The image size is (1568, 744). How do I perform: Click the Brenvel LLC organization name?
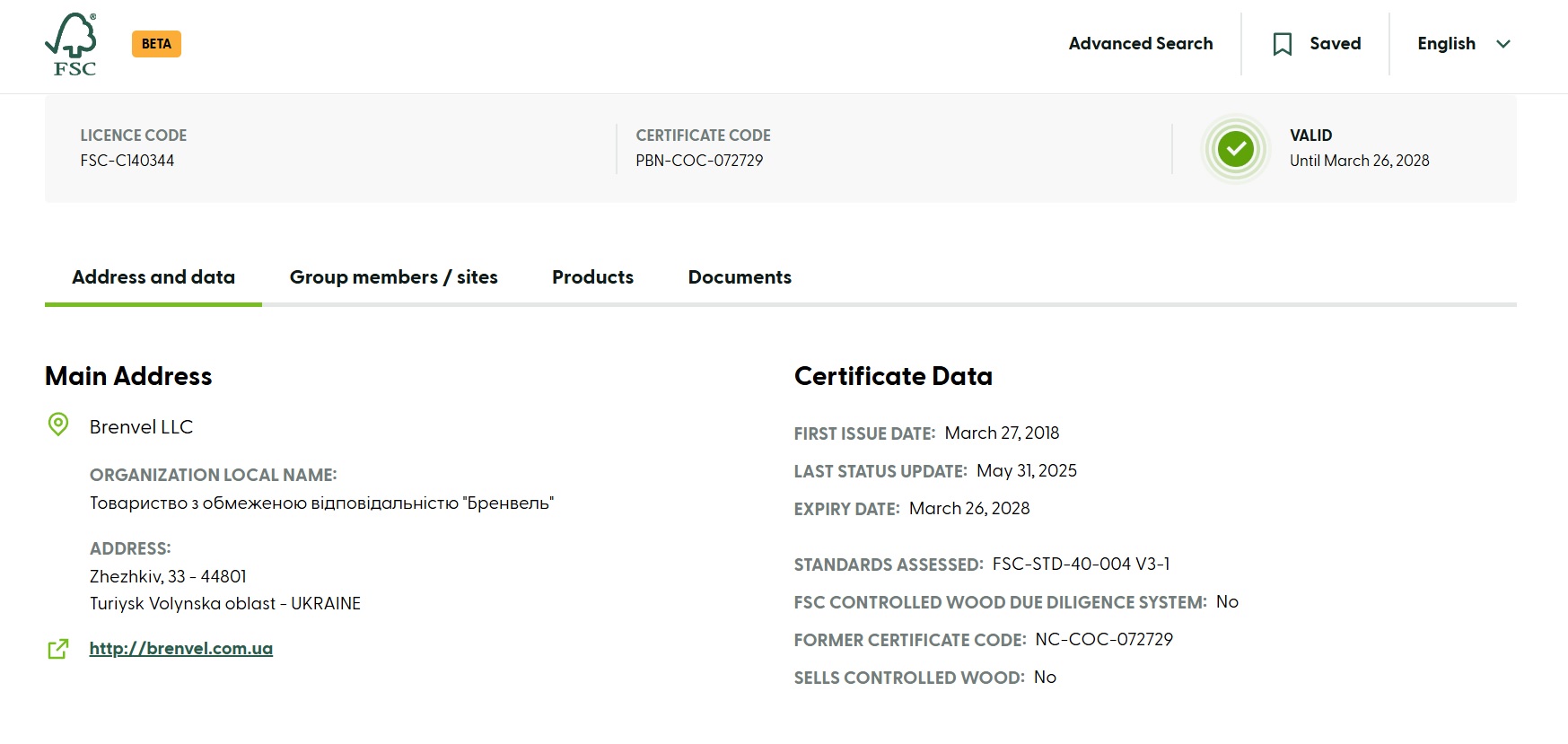pyautogui.click(x=141, y=427)
